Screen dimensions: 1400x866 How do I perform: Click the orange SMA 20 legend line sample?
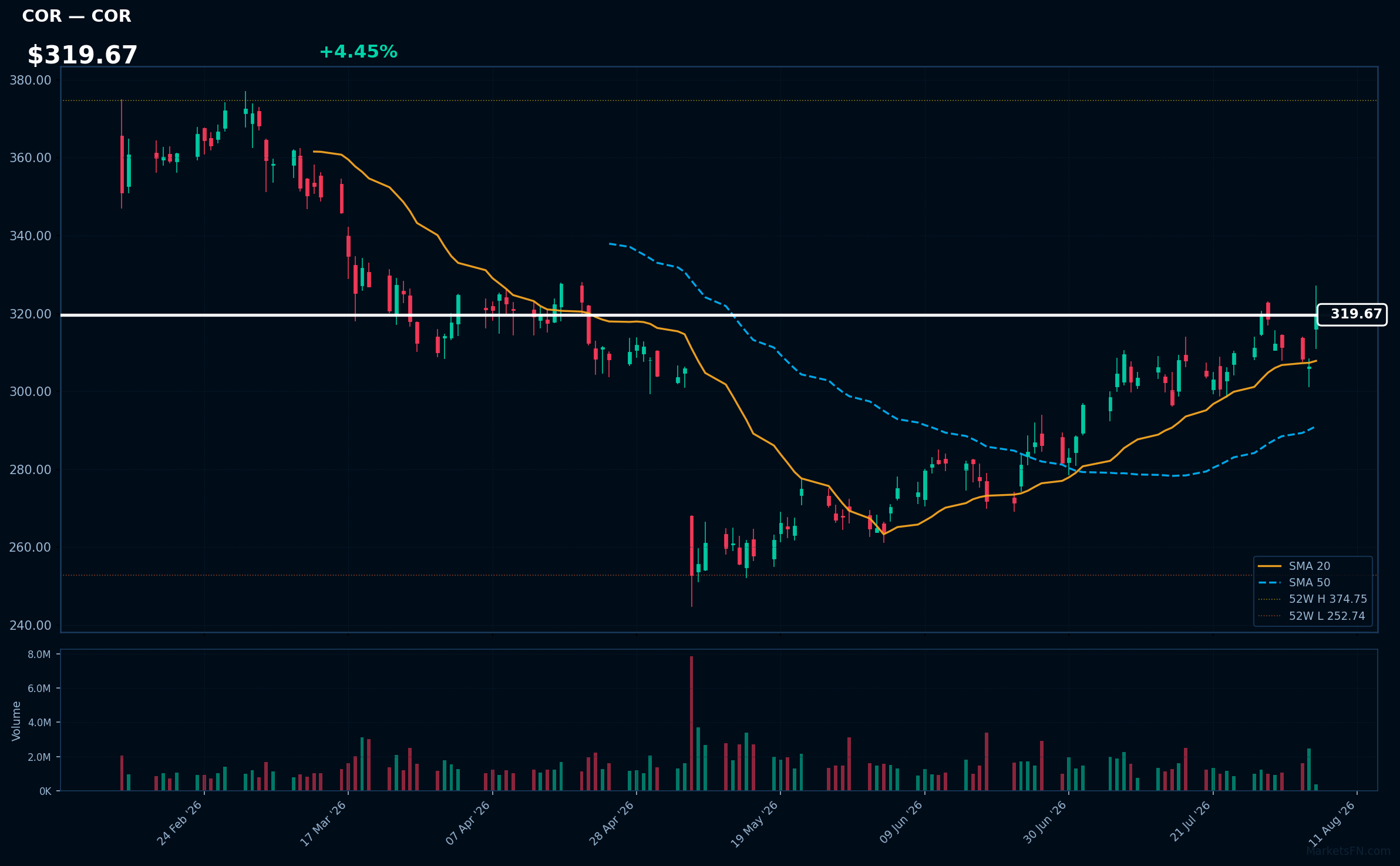pos(1270,566)
